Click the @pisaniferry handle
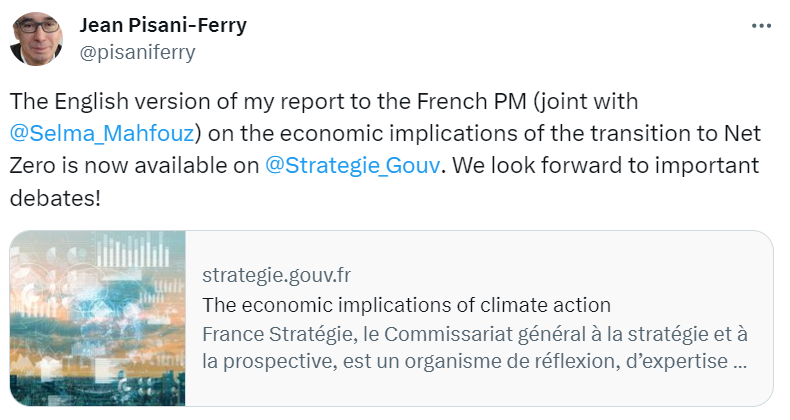Image resolution: width=790 pixels, height=420 pixels. pos(137,53)
